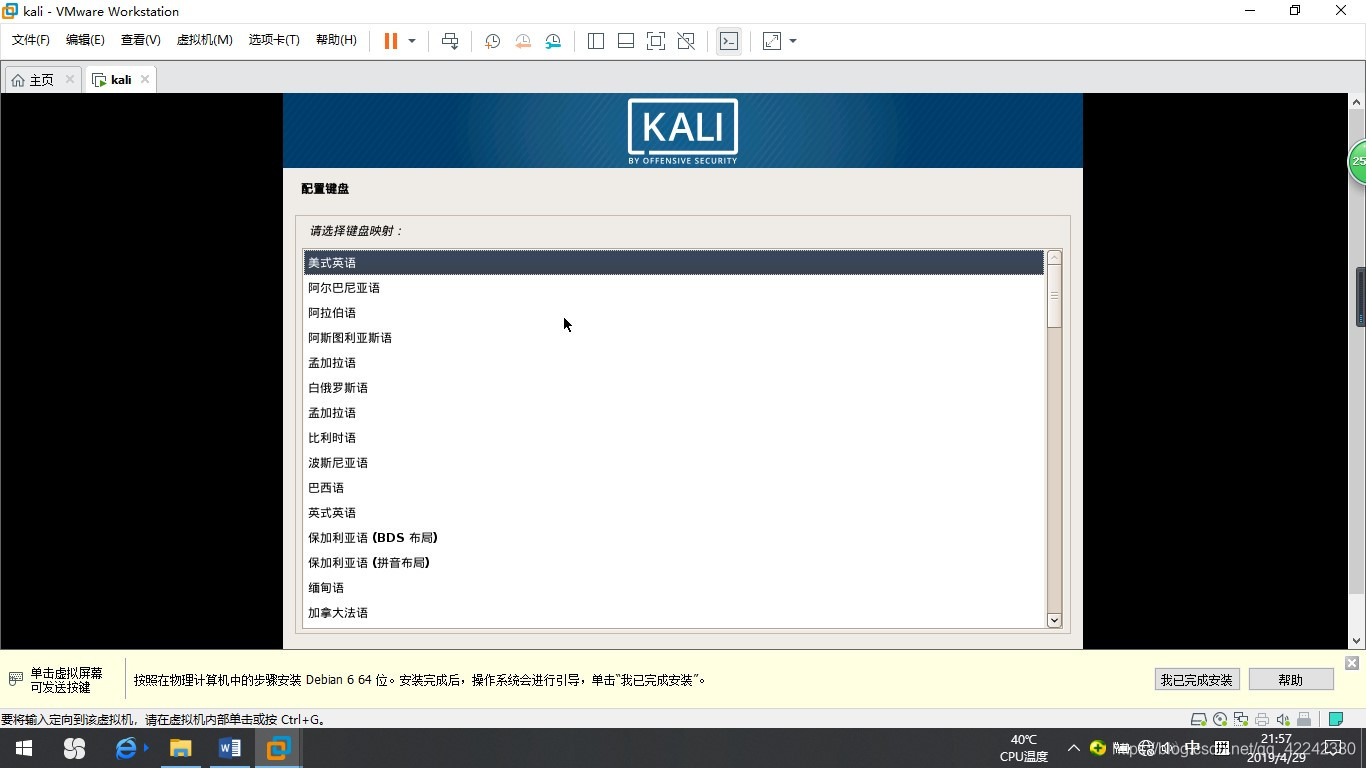Take a snapshot of this virtual machine
The width and height of the screenshot is (1366, 768).
(x=492, y=41)
